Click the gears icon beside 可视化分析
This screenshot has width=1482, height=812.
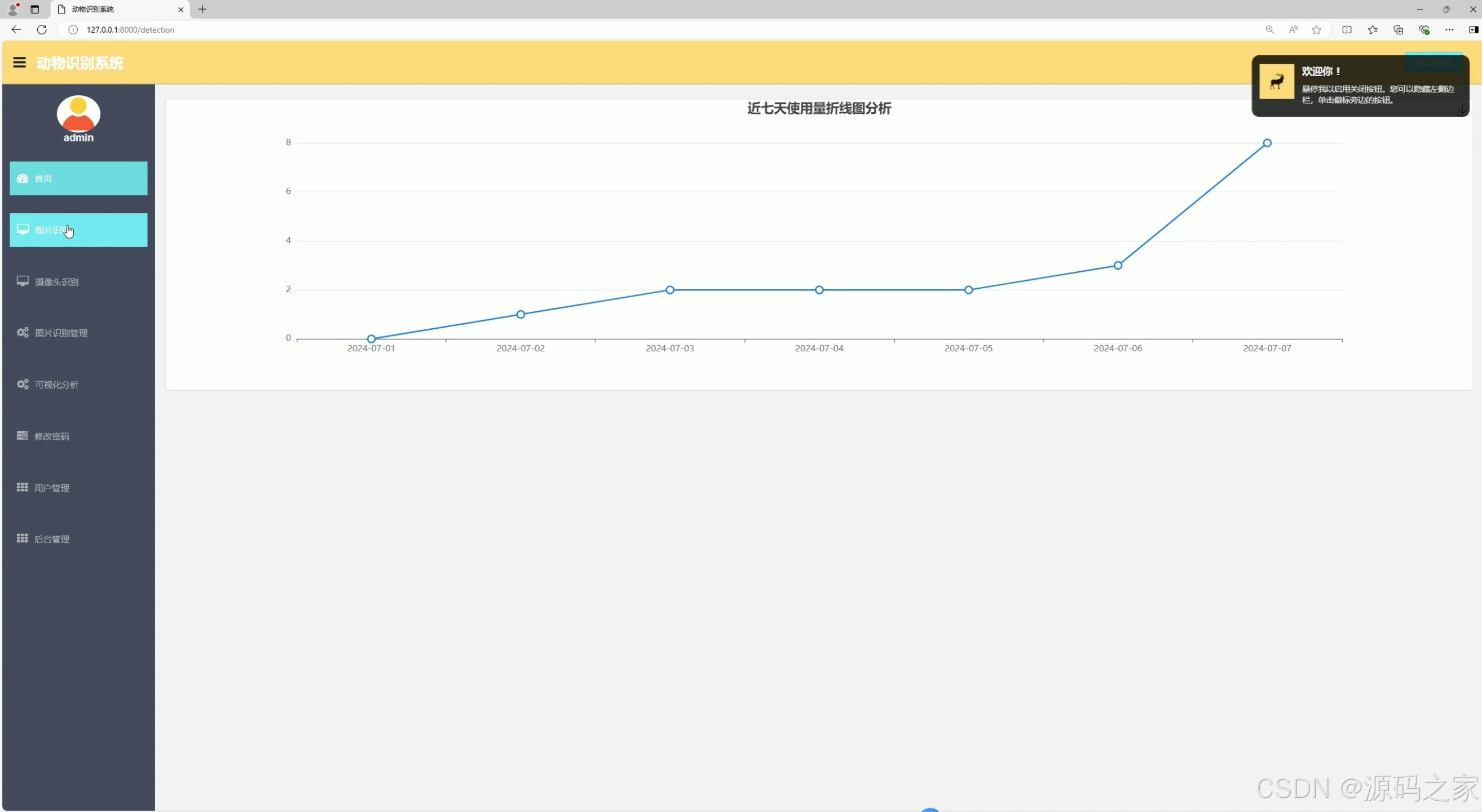[23, 384]
